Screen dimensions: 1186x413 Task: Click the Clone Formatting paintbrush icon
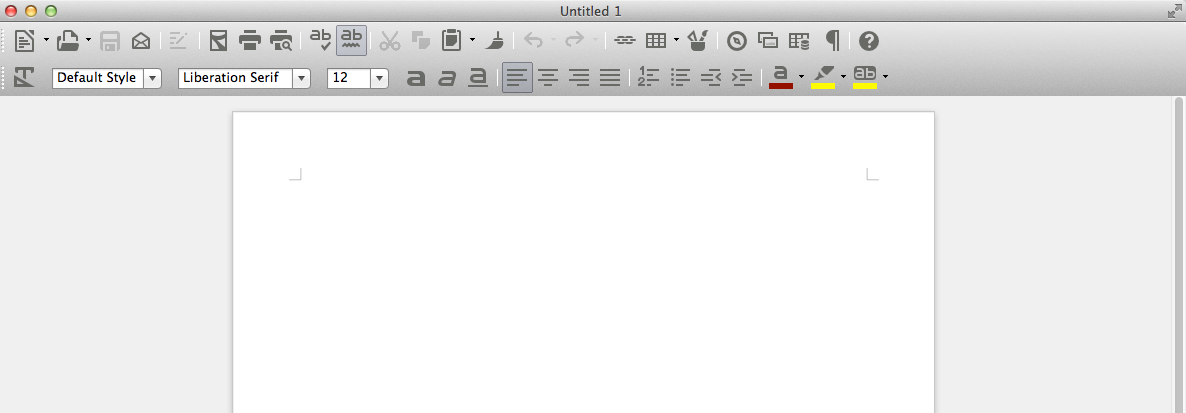point(495,41)
